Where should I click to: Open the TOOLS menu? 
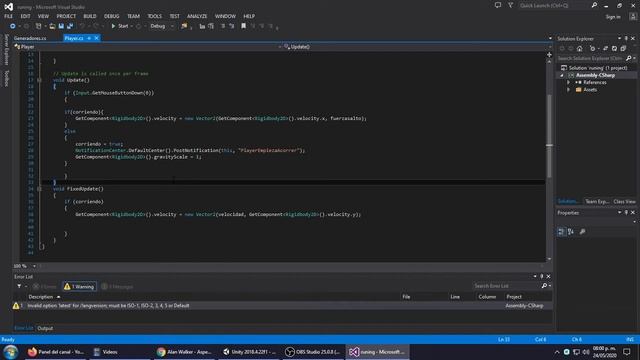tap(154, 16)
